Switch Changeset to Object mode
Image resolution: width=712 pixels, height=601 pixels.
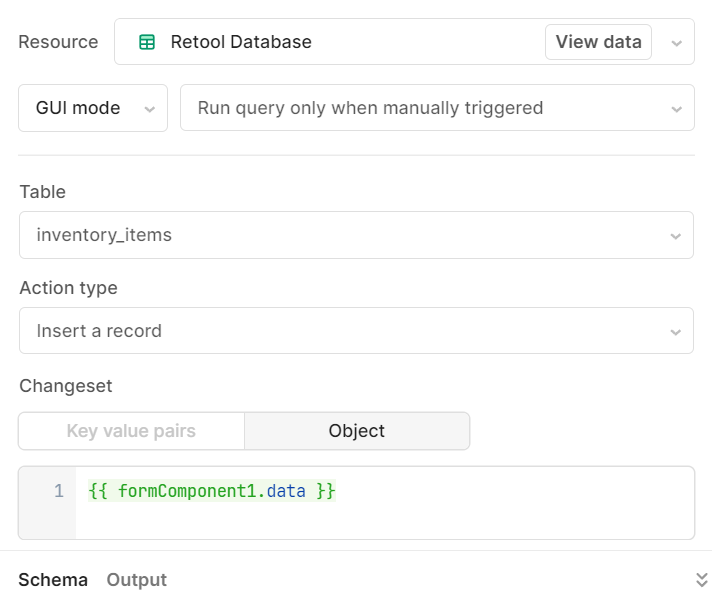tap(357, 431)
